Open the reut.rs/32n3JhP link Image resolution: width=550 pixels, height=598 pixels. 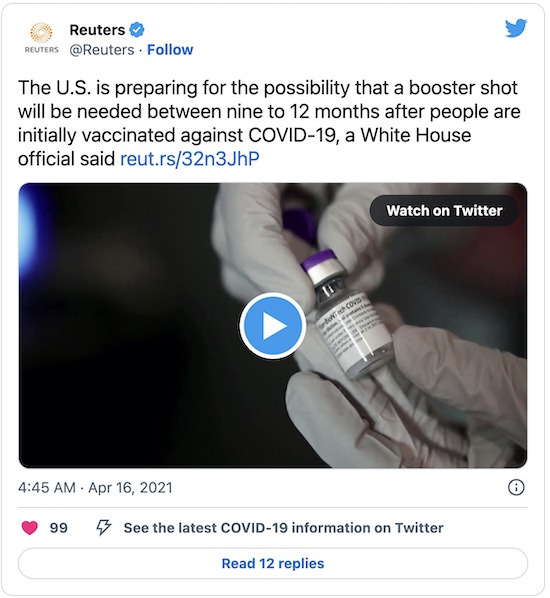[x=190, y=159]
